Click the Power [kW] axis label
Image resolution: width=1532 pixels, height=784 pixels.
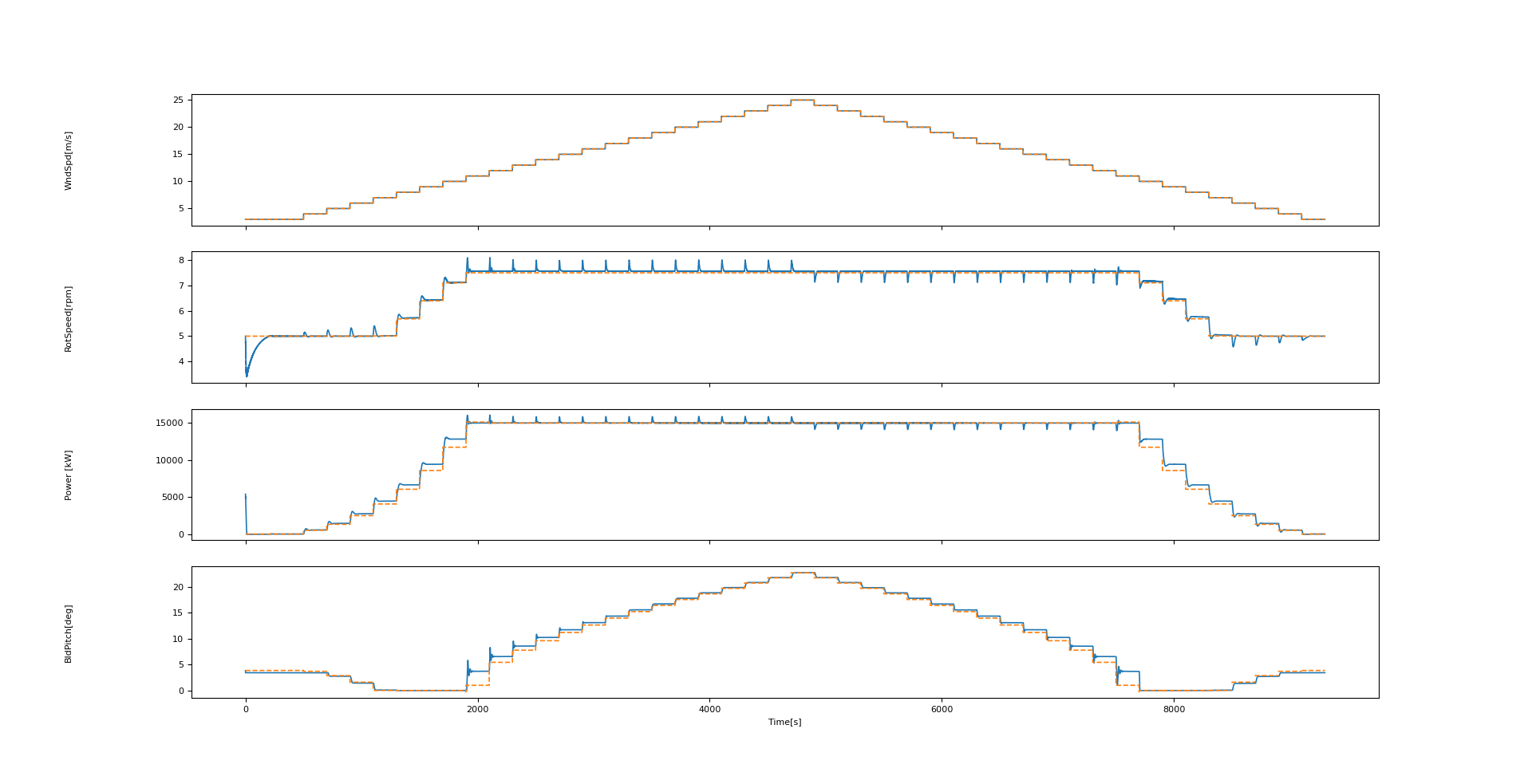click(70, 476)
